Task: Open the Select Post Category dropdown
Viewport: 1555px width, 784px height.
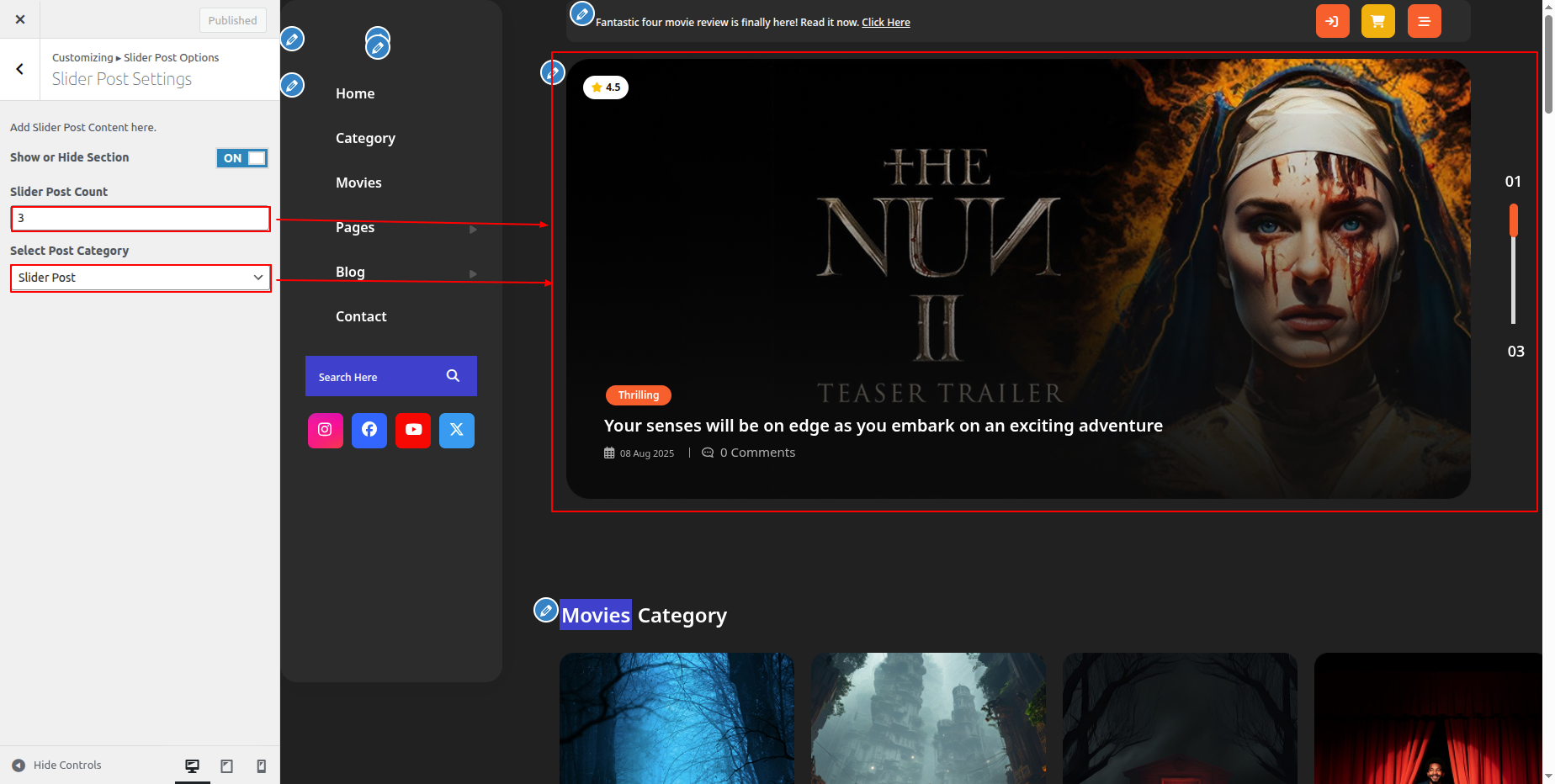Action: (141, 278)
